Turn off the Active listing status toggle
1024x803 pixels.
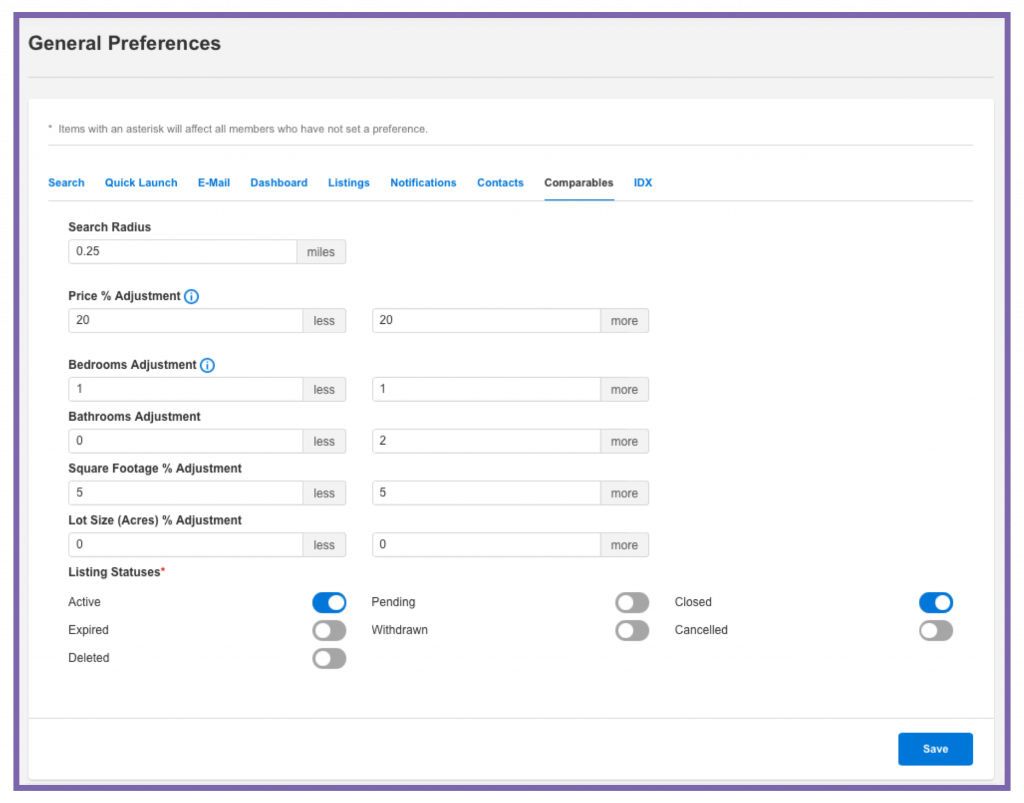point(329,602)
